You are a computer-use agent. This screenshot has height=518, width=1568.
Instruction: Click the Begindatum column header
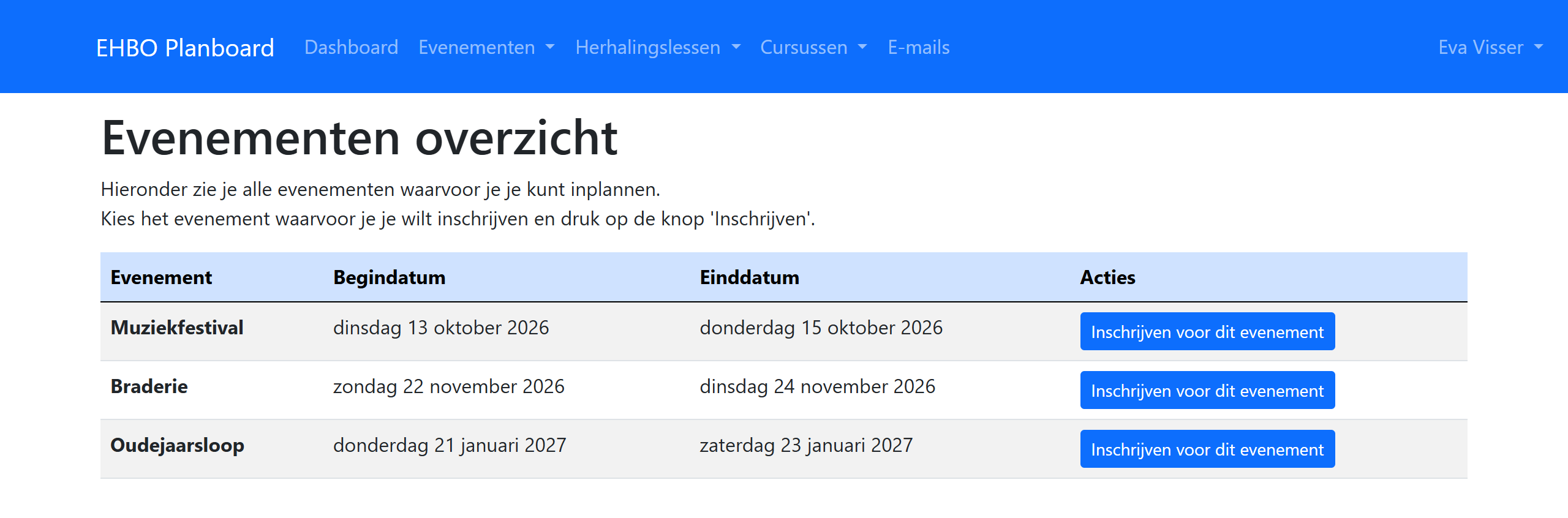tap(390, 277)
